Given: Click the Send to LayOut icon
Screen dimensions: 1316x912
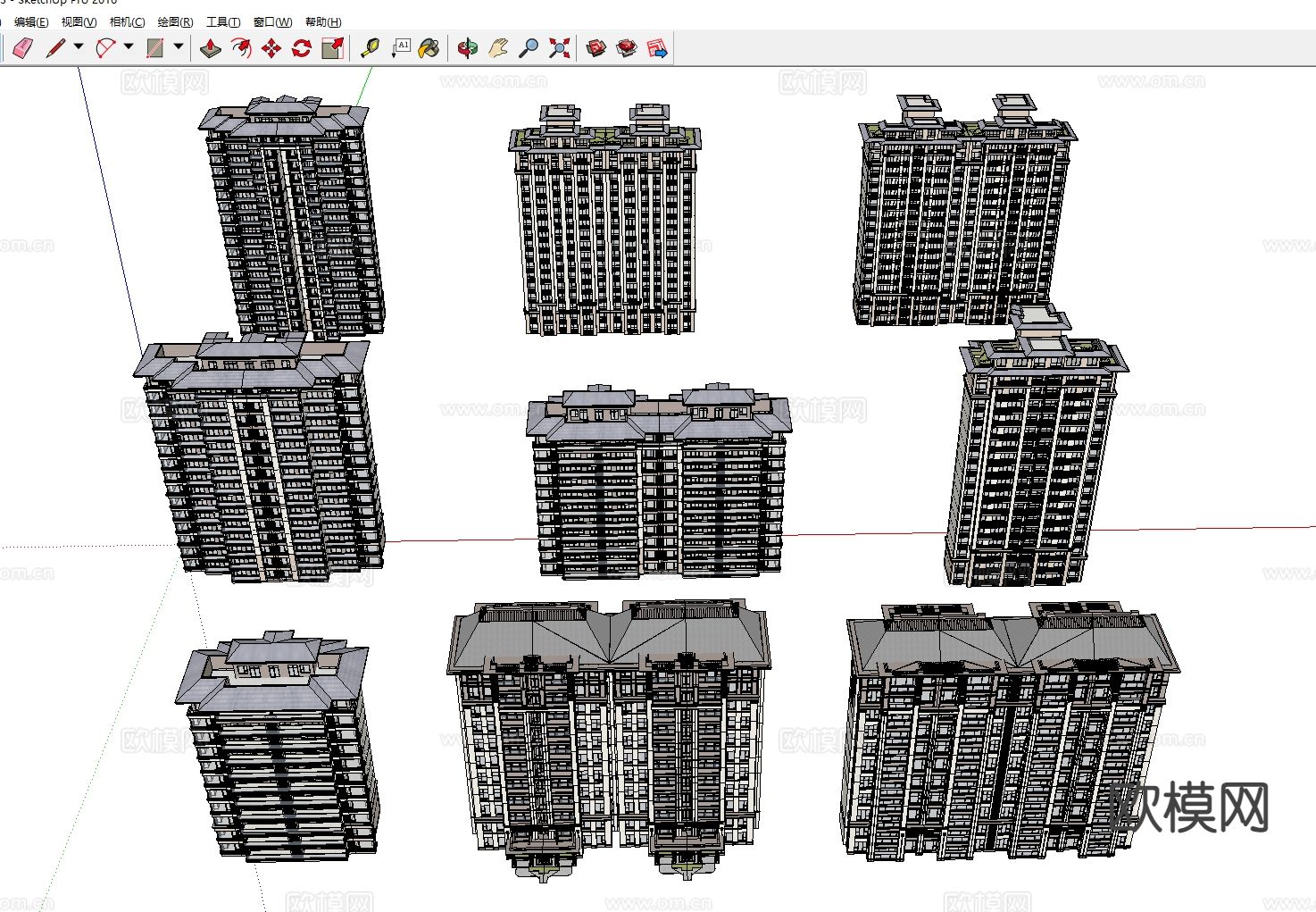Looking at the screenshot, I should point(657,47).
